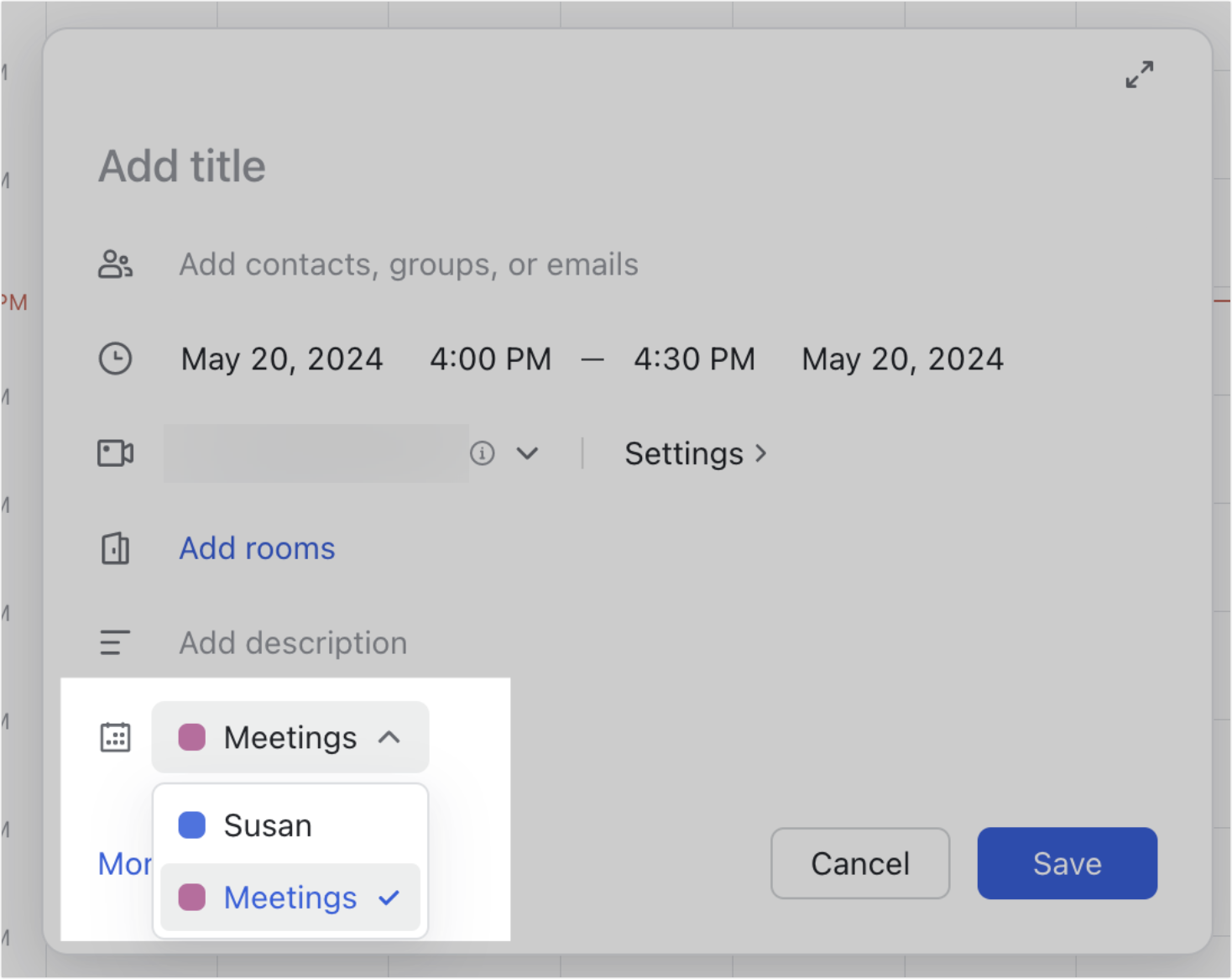Expand conferencing Settings with its chevron

[x=761, y=453]
